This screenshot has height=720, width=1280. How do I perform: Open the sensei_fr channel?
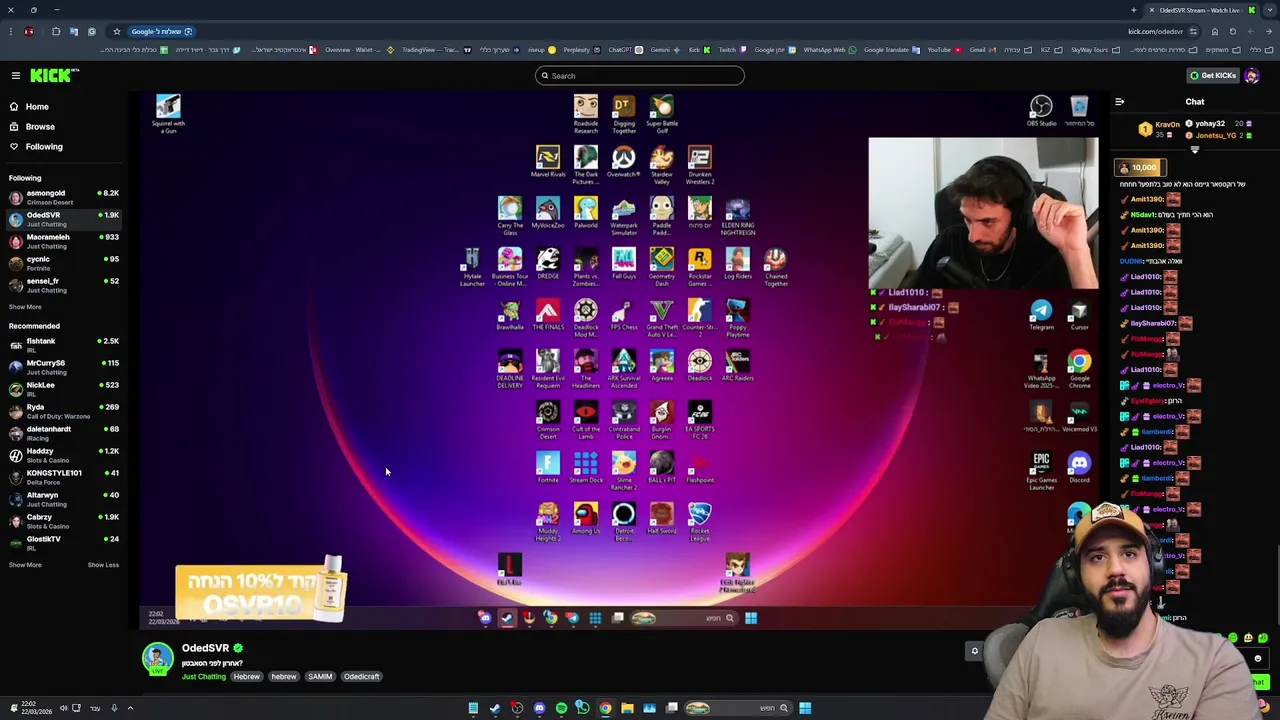(x=64, y=285)
